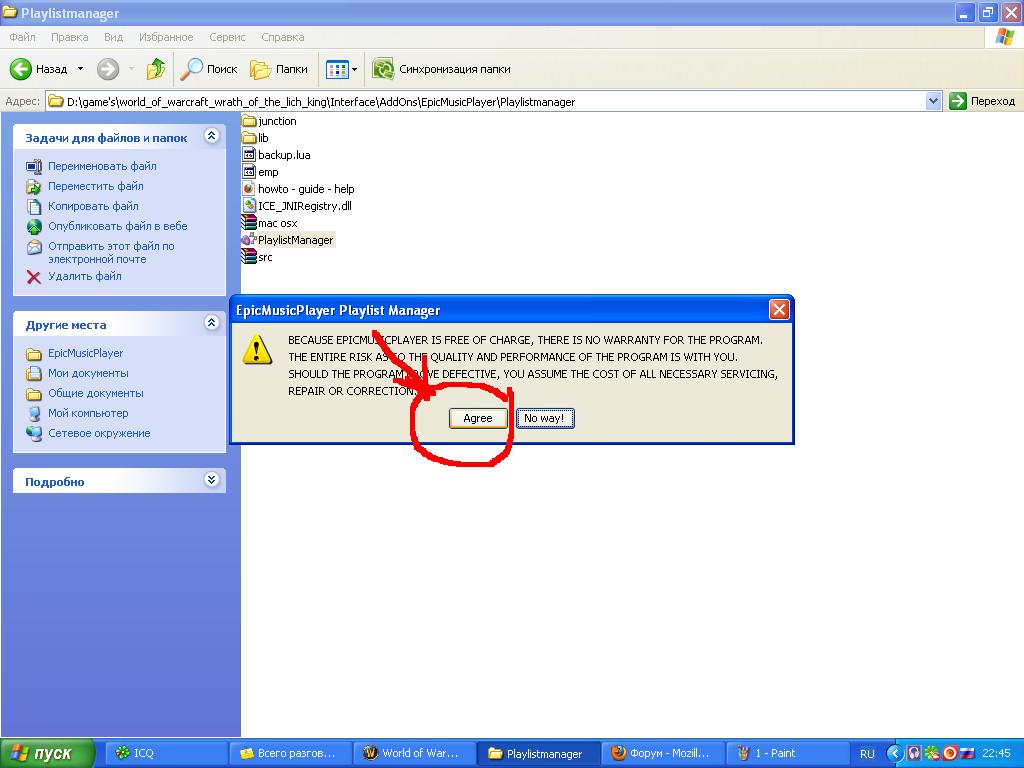The image size is (1024, 768).
Task: Open the Search (Поиск) toolbar tool
Action: click(x=209, y=69)
